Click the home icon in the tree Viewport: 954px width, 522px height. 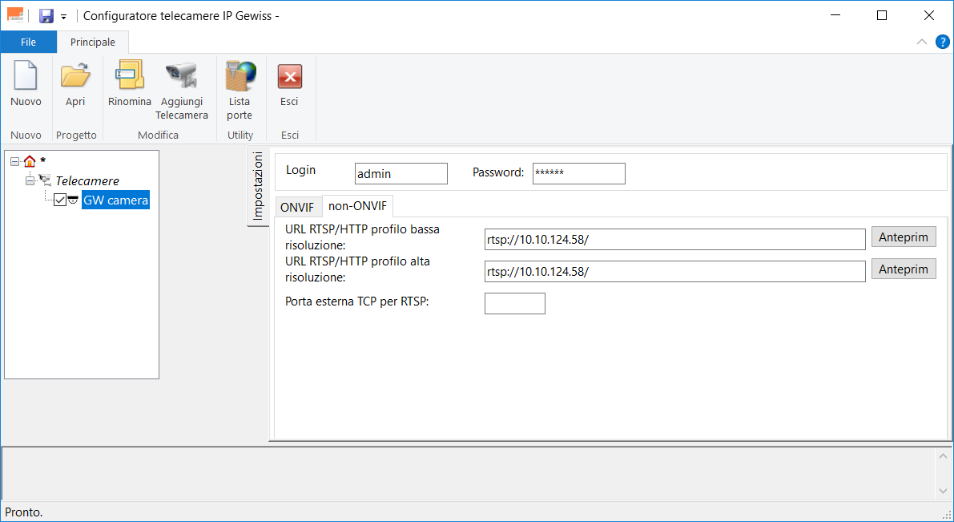point(30,161)
